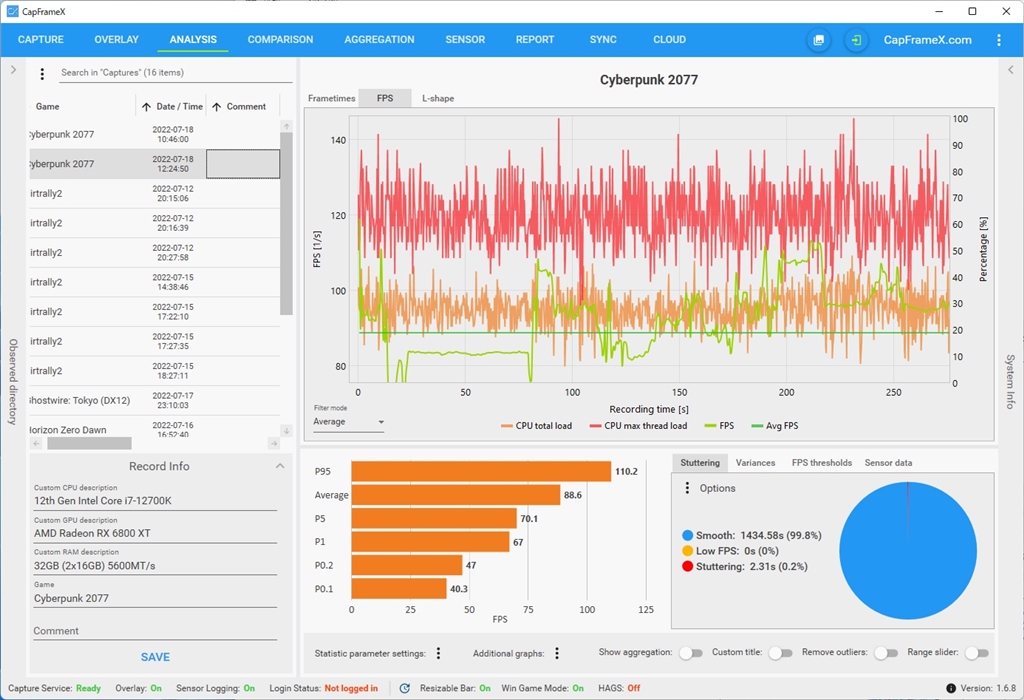
Task: Toggle the Show aggregation switch
Action: pos(690,653)
